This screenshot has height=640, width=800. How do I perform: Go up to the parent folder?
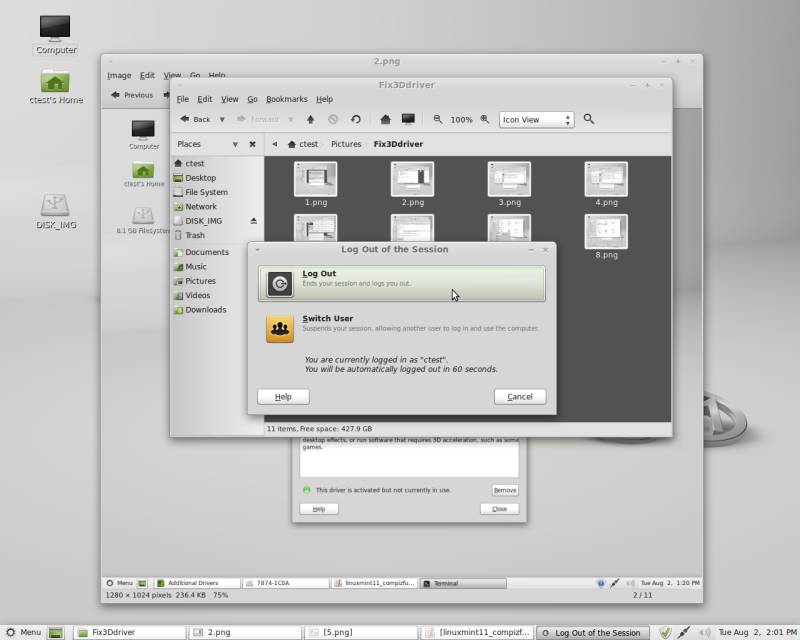click(310, 119)
